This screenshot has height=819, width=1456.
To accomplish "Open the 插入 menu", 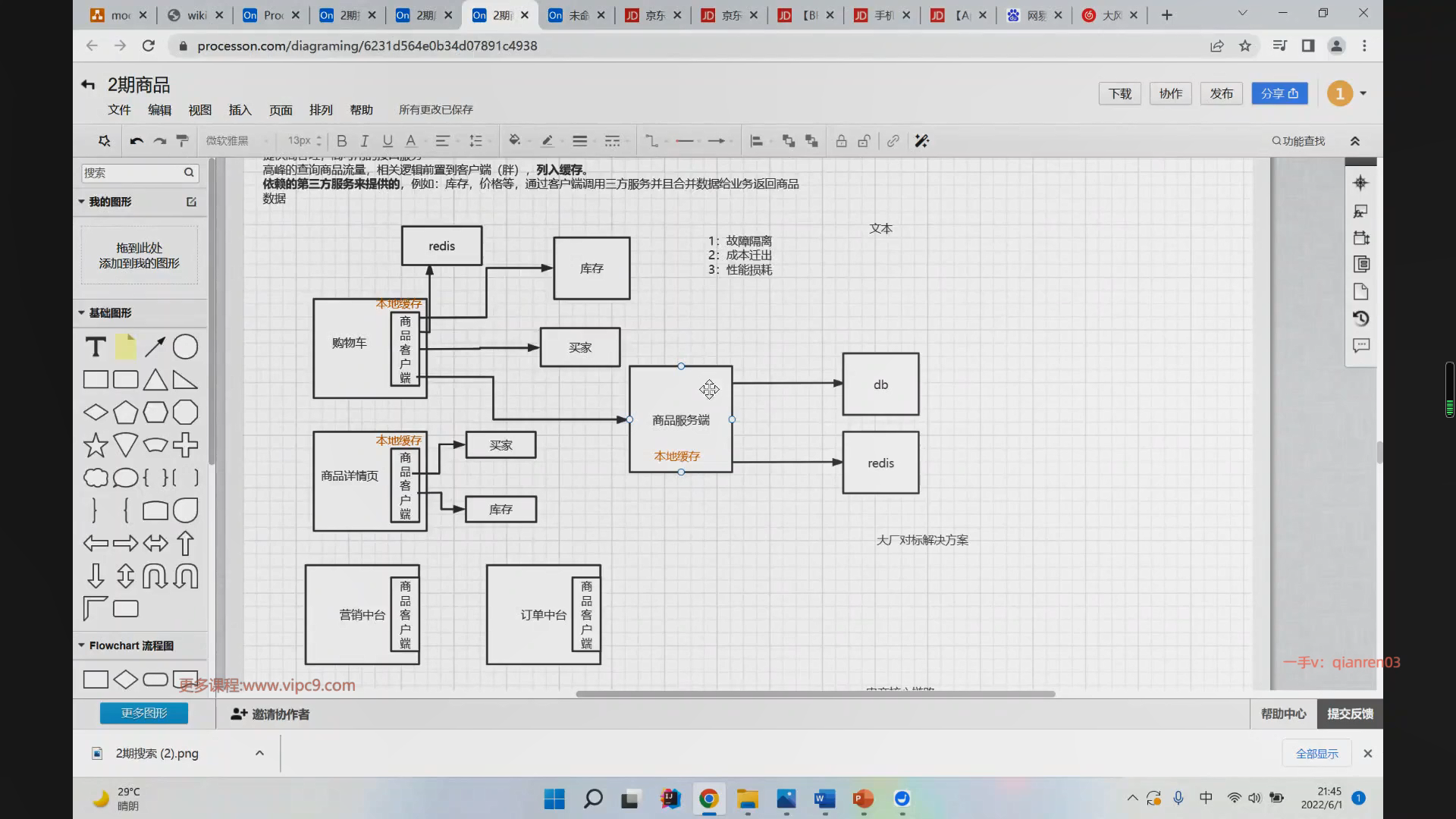I will [240, 110].
